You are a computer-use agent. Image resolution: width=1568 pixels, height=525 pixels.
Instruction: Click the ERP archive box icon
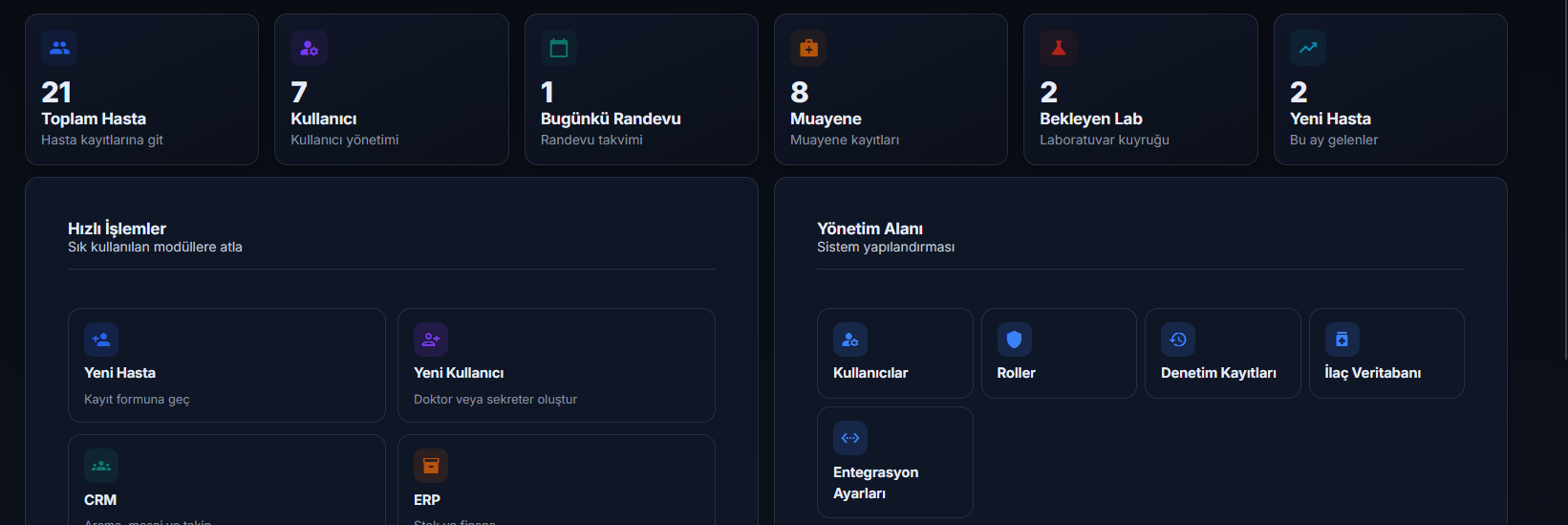tap(431, 466)
